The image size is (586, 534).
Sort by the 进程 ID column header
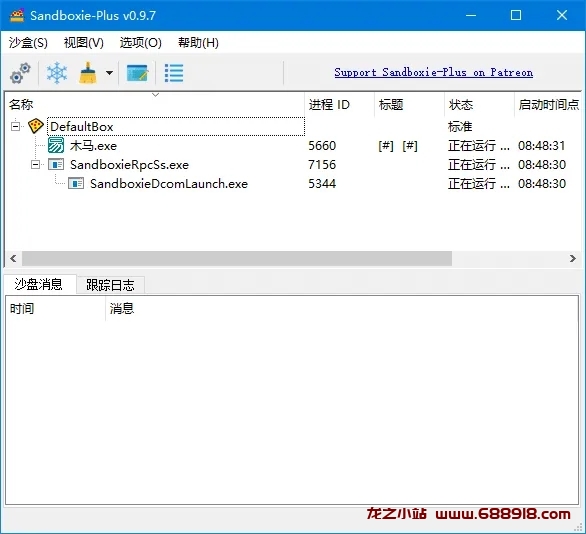click(x=339, y=104)
